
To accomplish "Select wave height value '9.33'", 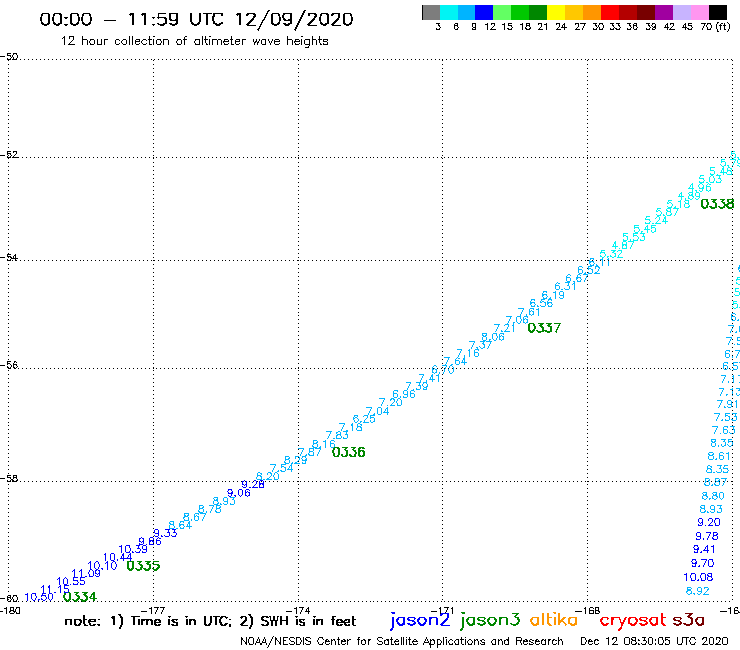I will click(165, 533).
